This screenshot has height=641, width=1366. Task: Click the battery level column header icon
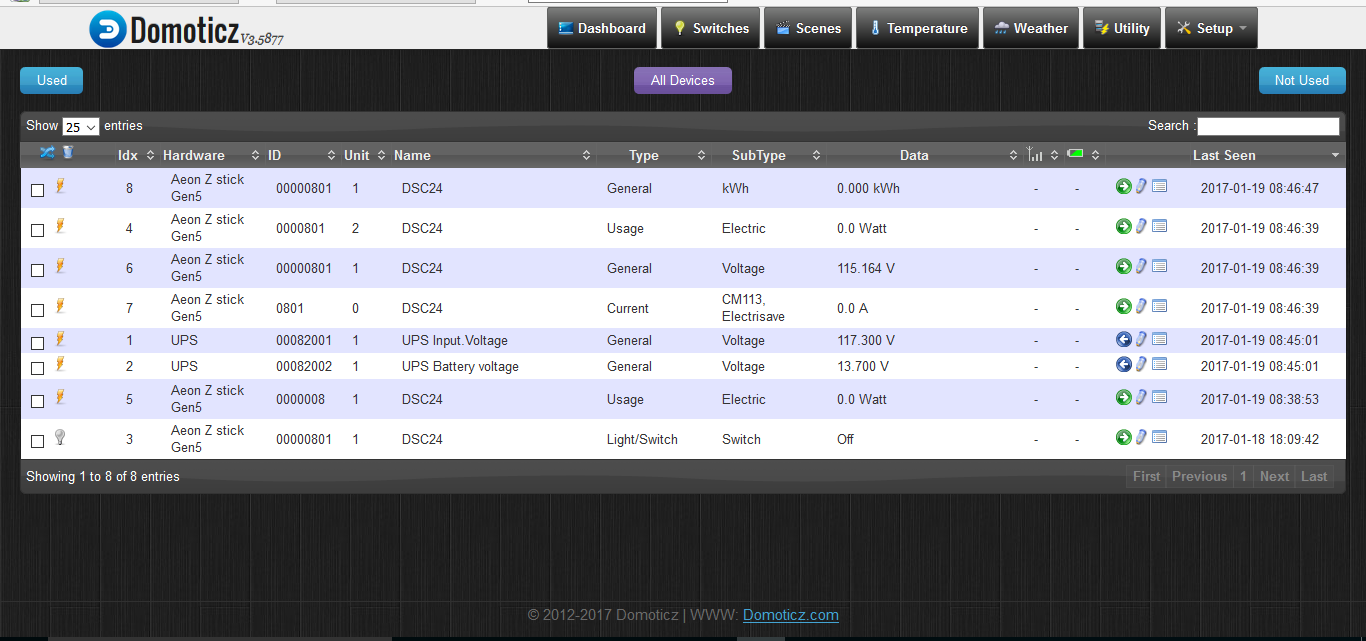(x=1075, y=152)
